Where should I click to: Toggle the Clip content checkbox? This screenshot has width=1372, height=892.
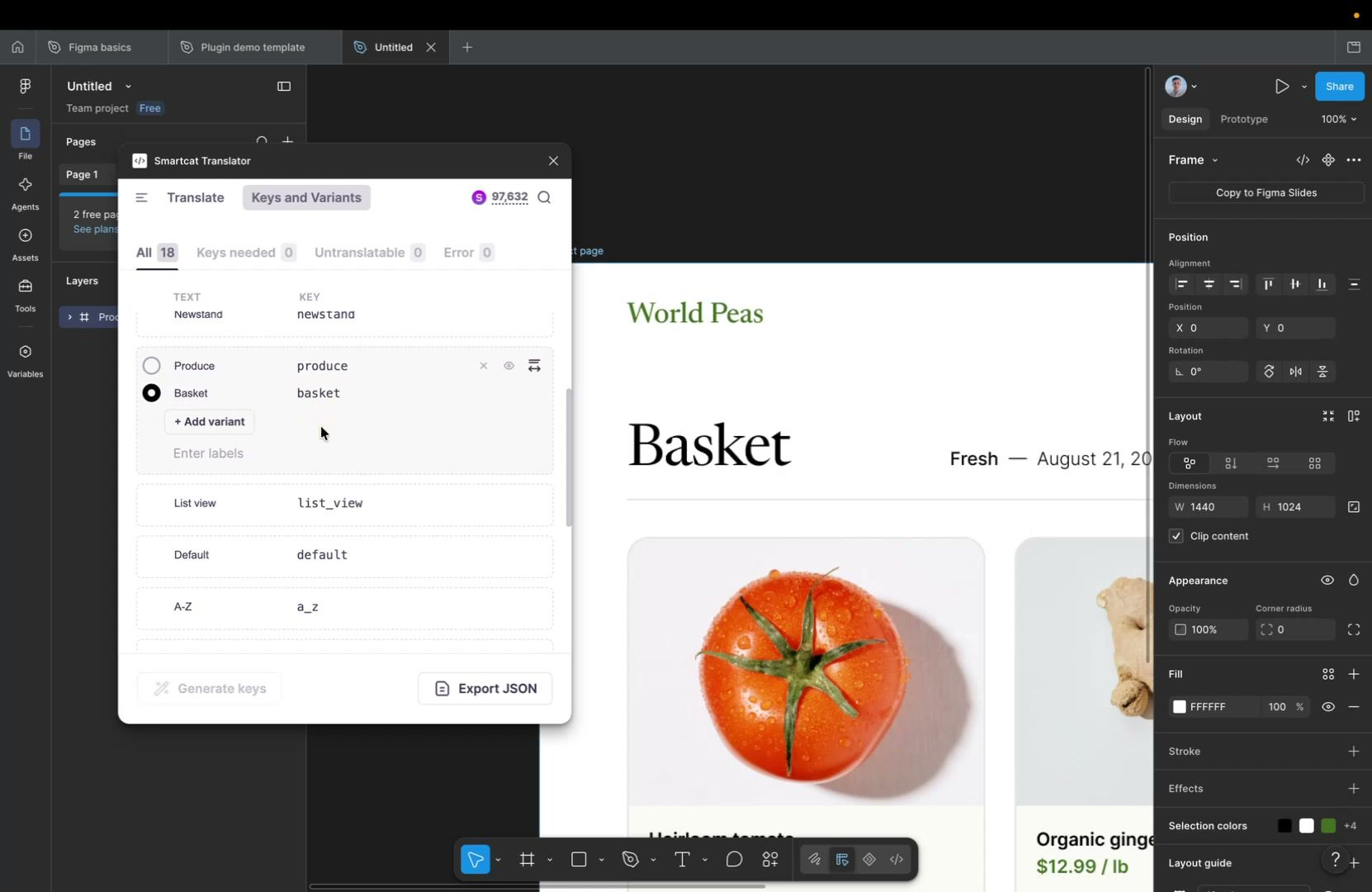(x=1176, y=536)
